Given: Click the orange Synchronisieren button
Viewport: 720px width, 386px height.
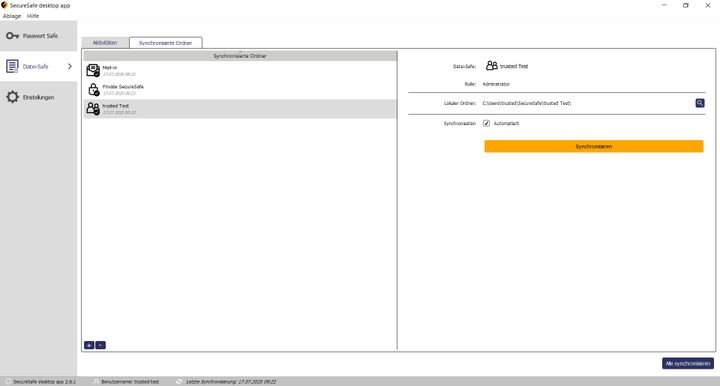Looking at the screenshot, I should pos(594,146).
